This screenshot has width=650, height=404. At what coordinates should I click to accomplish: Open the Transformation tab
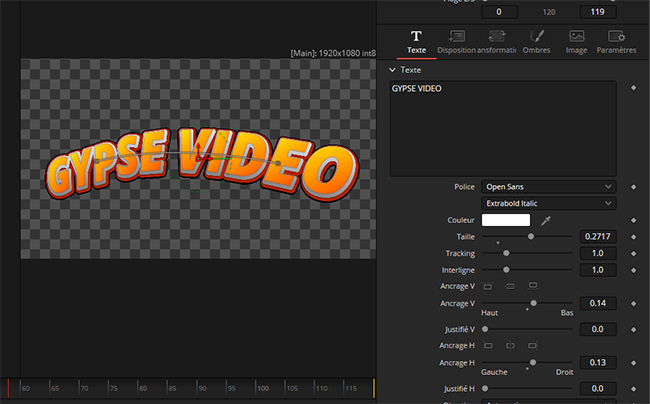point(496,42)
